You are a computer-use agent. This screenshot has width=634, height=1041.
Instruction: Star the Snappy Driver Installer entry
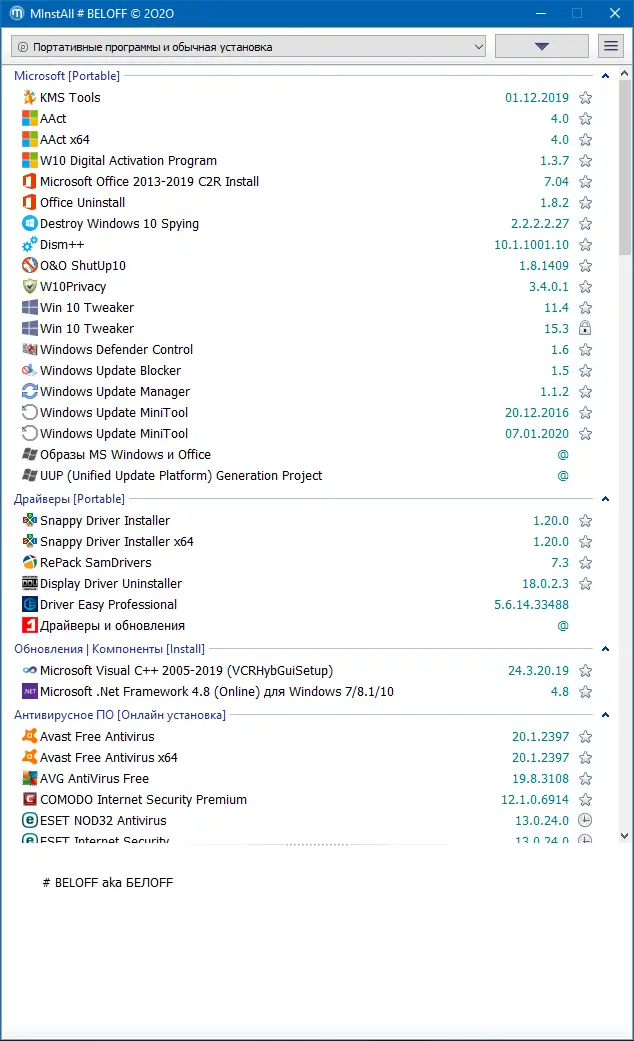point(586,520)
